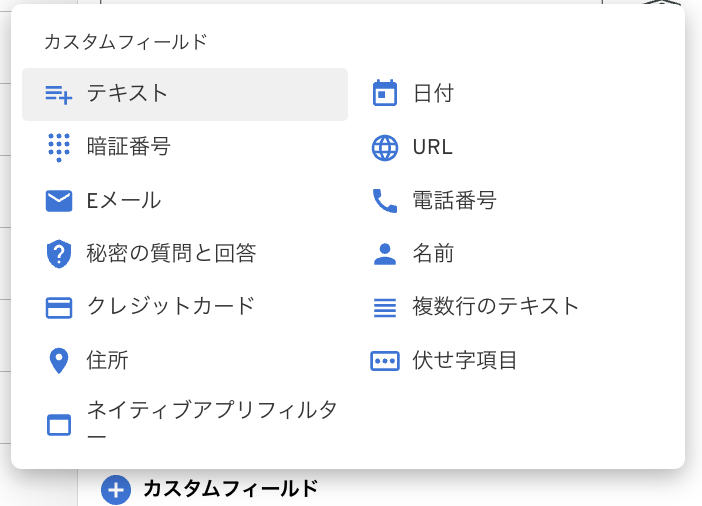702x506 pixels.
Task: Choose 暗証番号 field type
Action: [129, 147]
